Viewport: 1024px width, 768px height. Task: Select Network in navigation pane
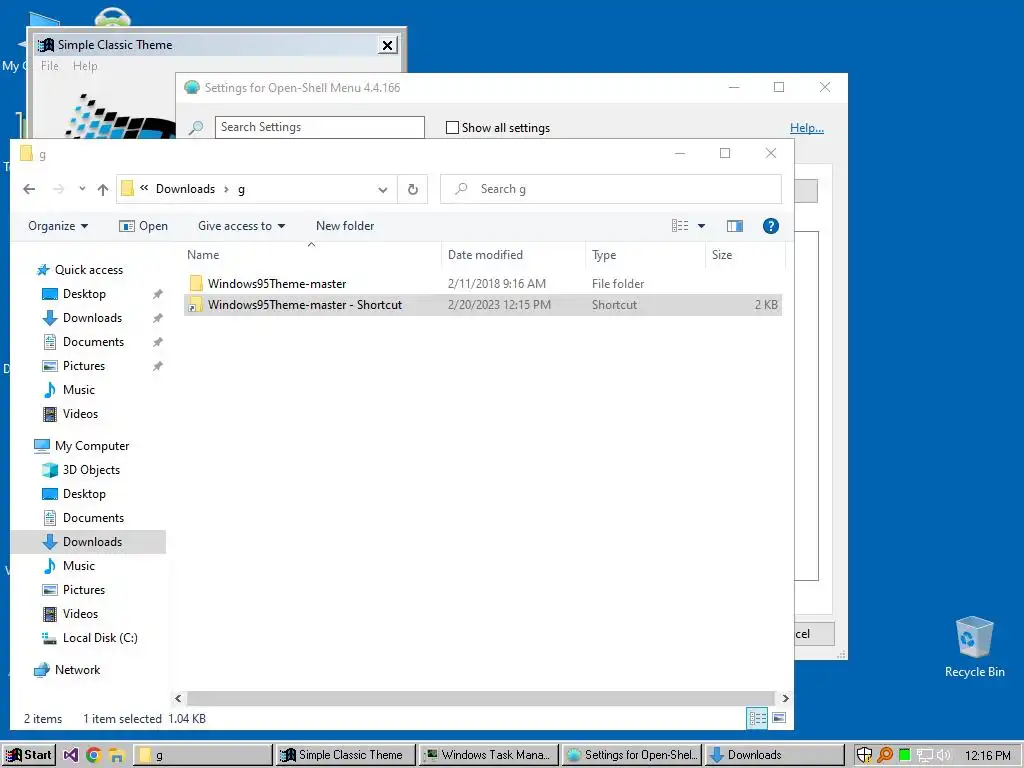[x=77, y=670]
